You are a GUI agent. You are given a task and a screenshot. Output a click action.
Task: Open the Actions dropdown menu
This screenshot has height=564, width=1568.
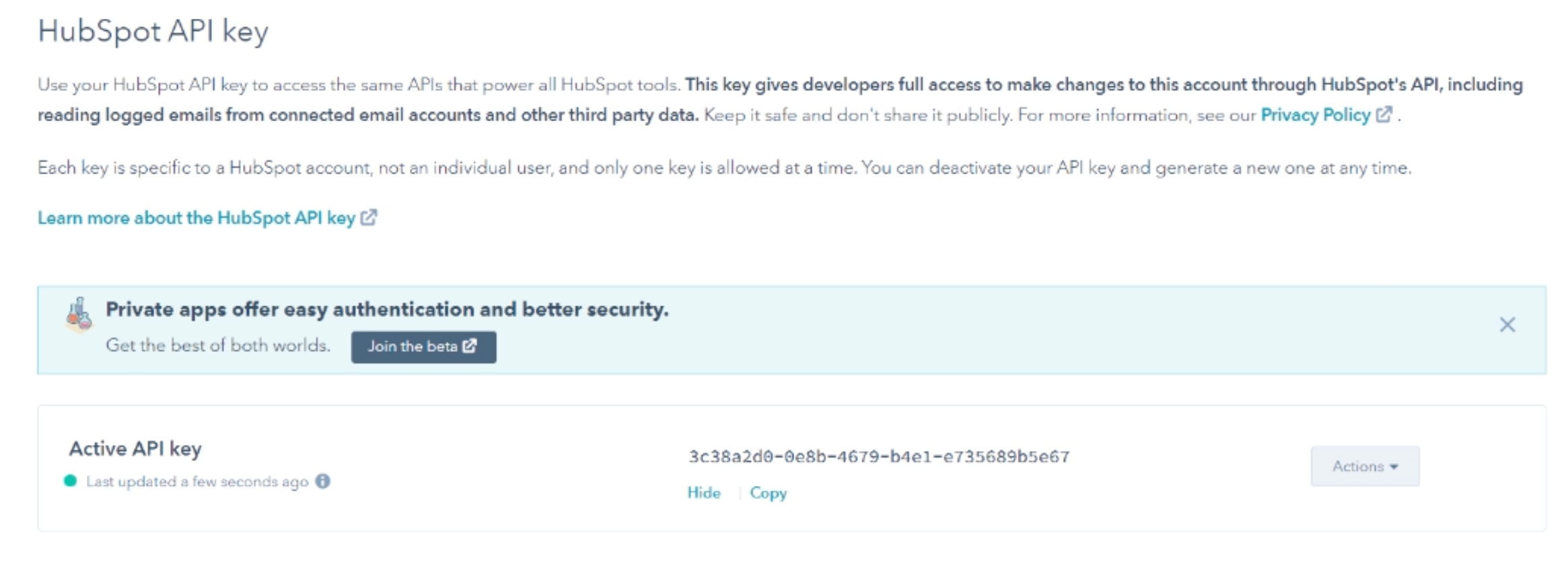(x=1364, y=466)
